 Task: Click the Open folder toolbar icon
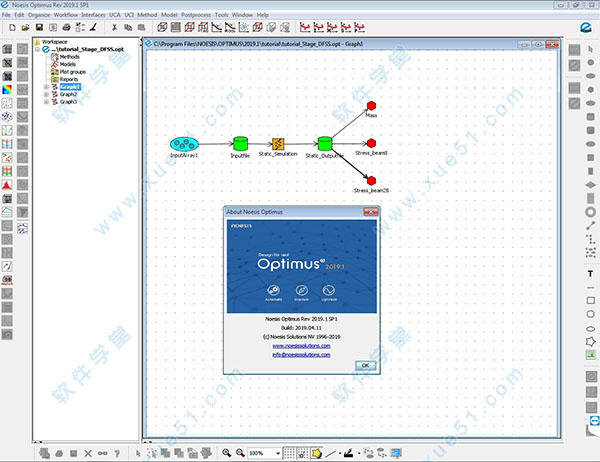23,27
